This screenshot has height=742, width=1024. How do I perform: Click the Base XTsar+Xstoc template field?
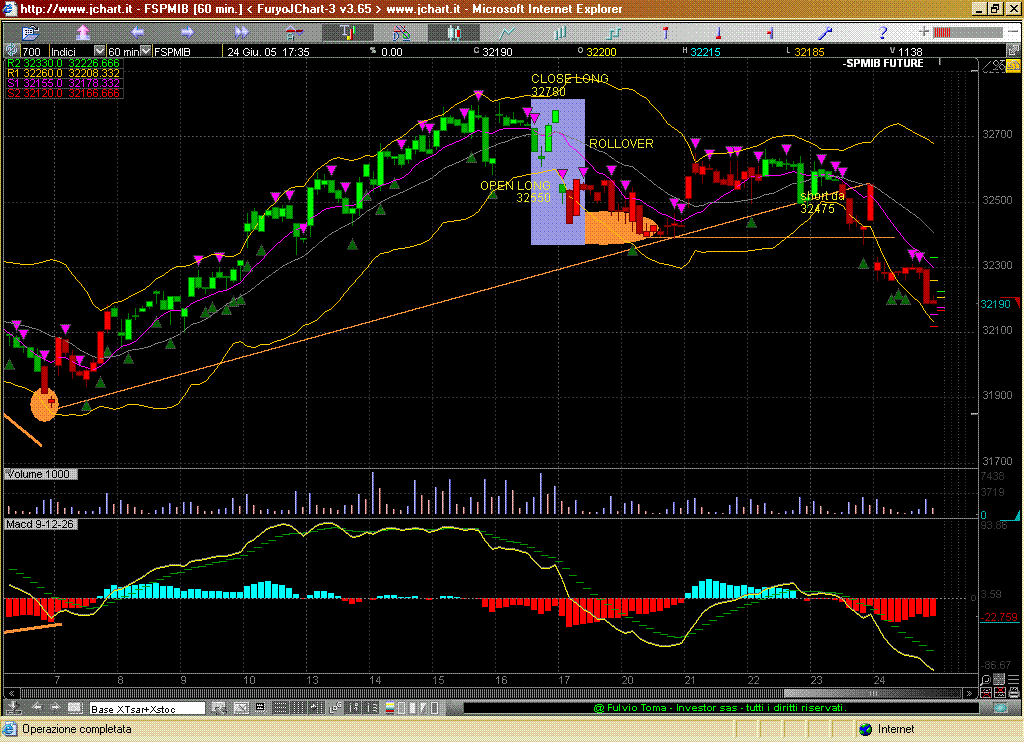click(x=146, y=708)
